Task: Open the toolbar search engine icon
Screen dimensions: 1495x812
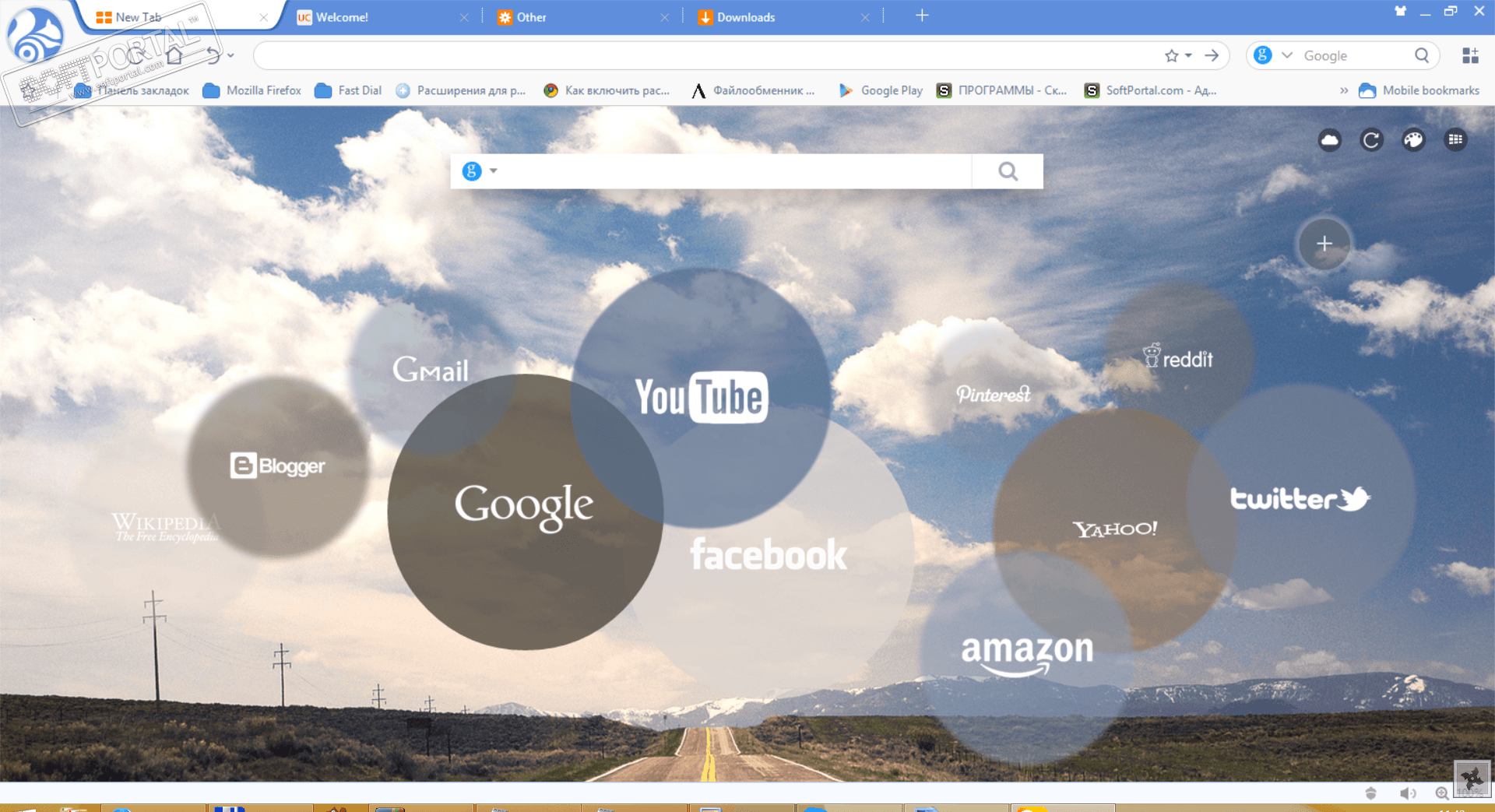Action: [1263, 55]
